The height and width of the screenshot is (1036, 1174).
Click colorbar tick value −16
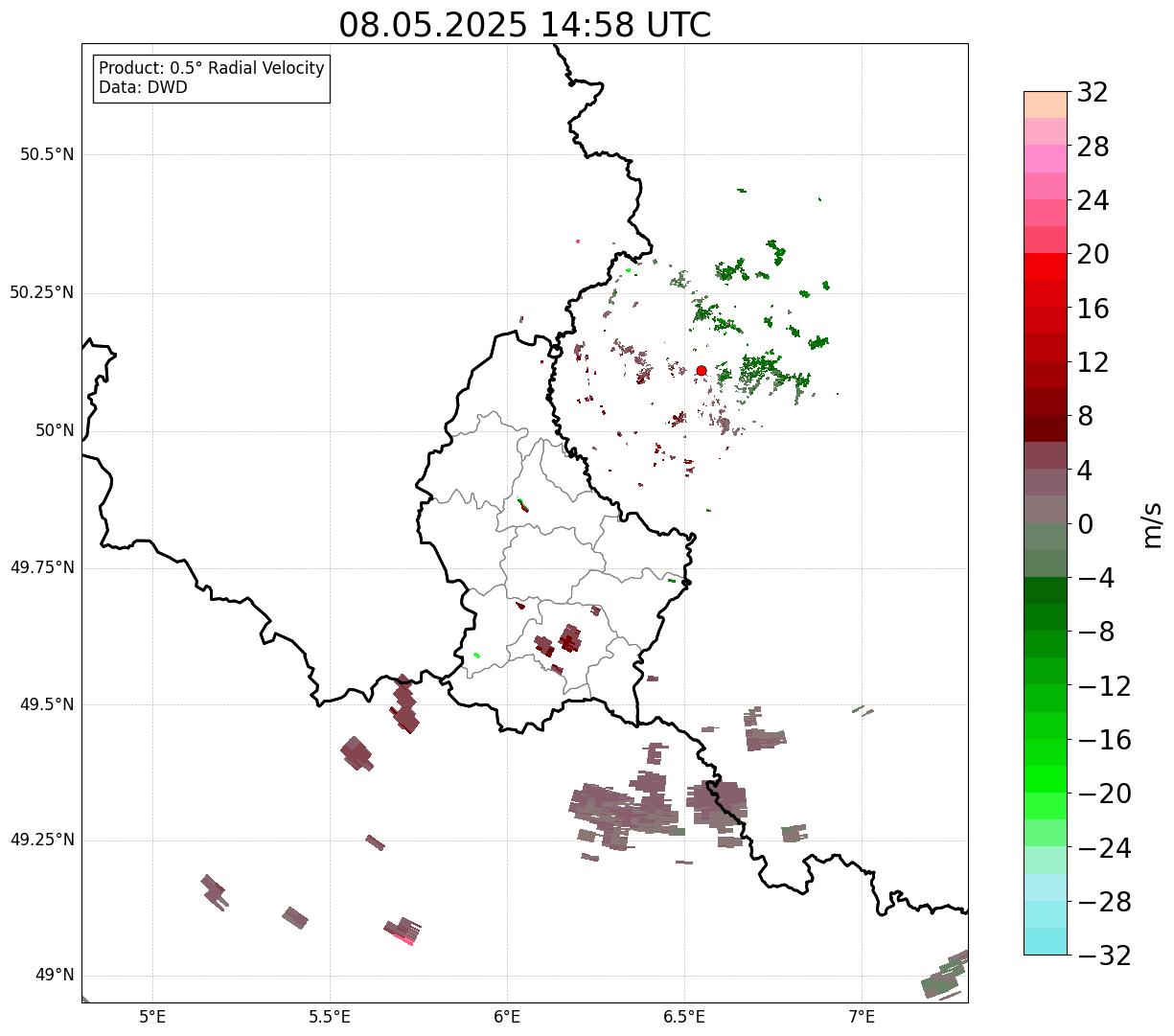(1104, 740)
